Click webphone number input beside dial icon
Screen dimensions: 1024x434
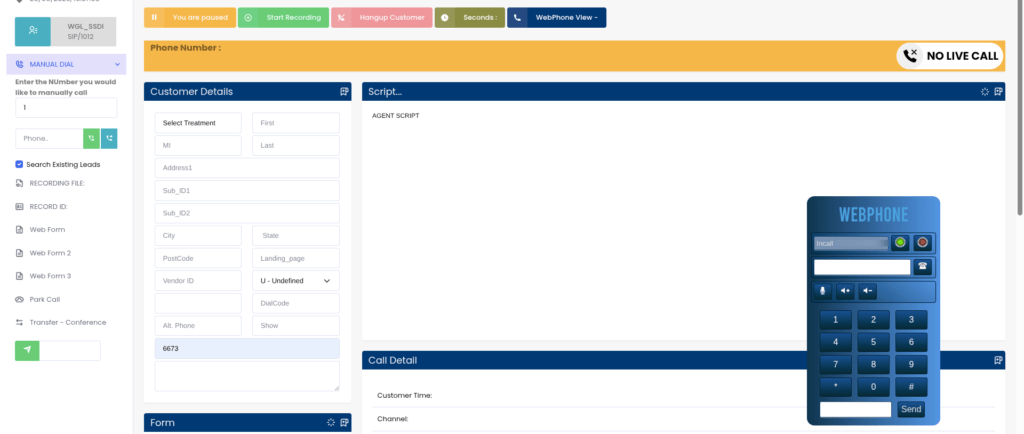(x=862, y=267)
